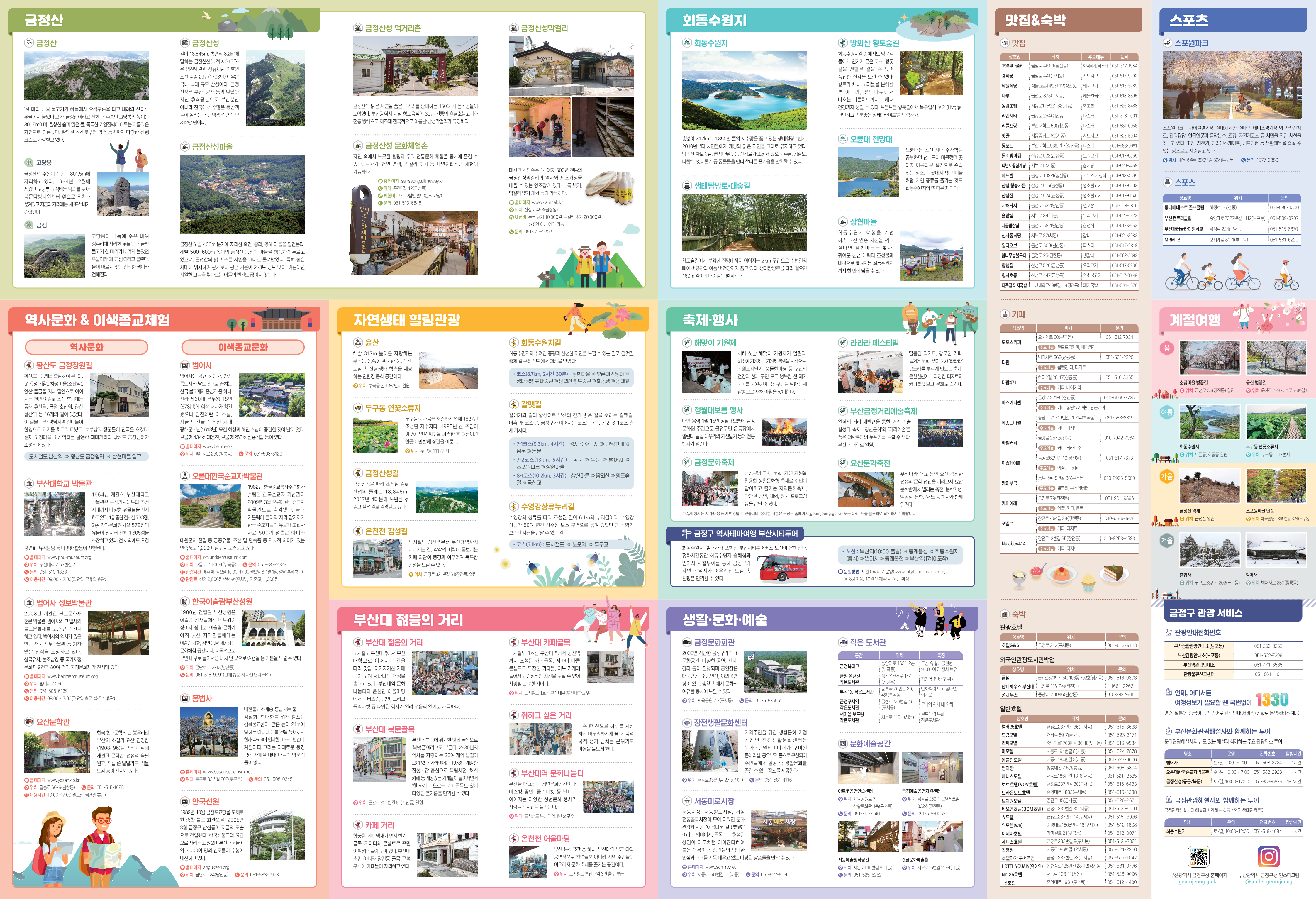
Task: Click the binoculars icon beside 금정관광해설사와 함께하는 투어
Action: pos(1168,800)
